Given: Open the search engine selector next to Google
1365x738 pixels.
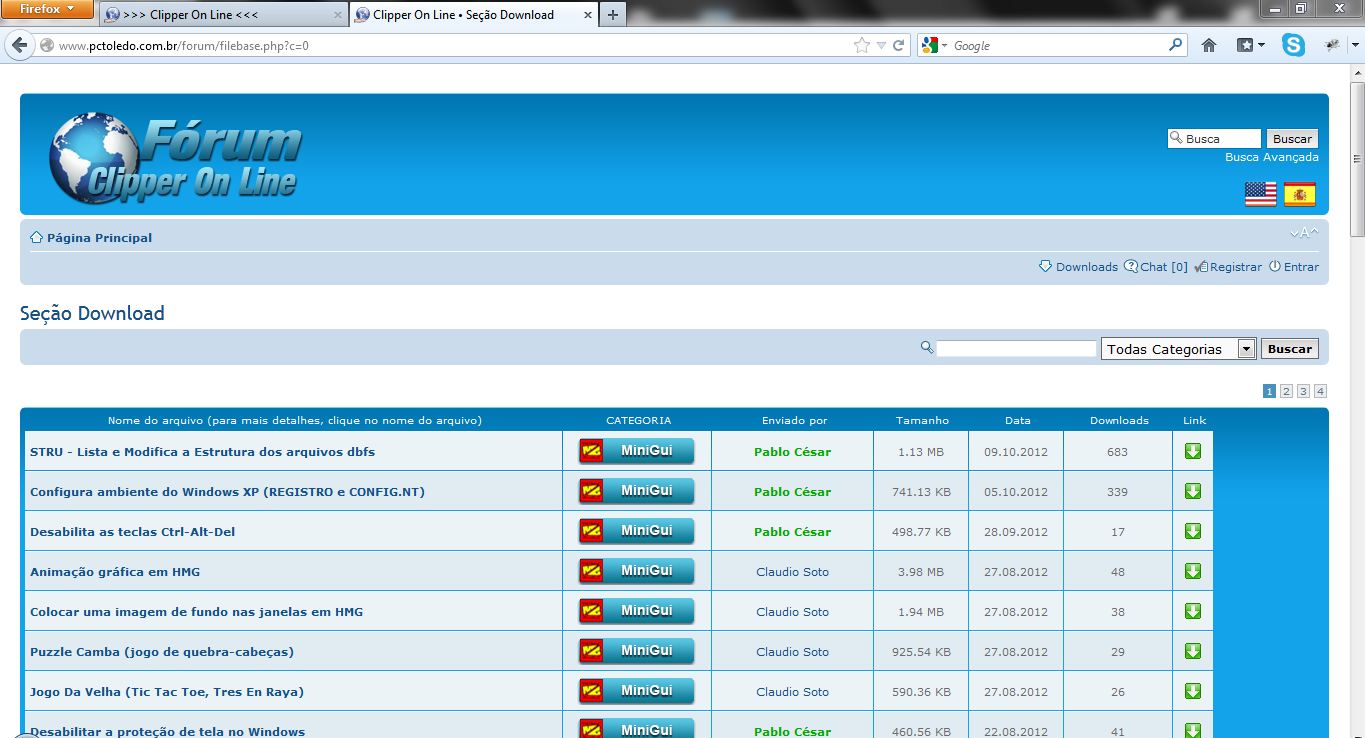Looking at the screenshot, I should [x=935, y=45].
